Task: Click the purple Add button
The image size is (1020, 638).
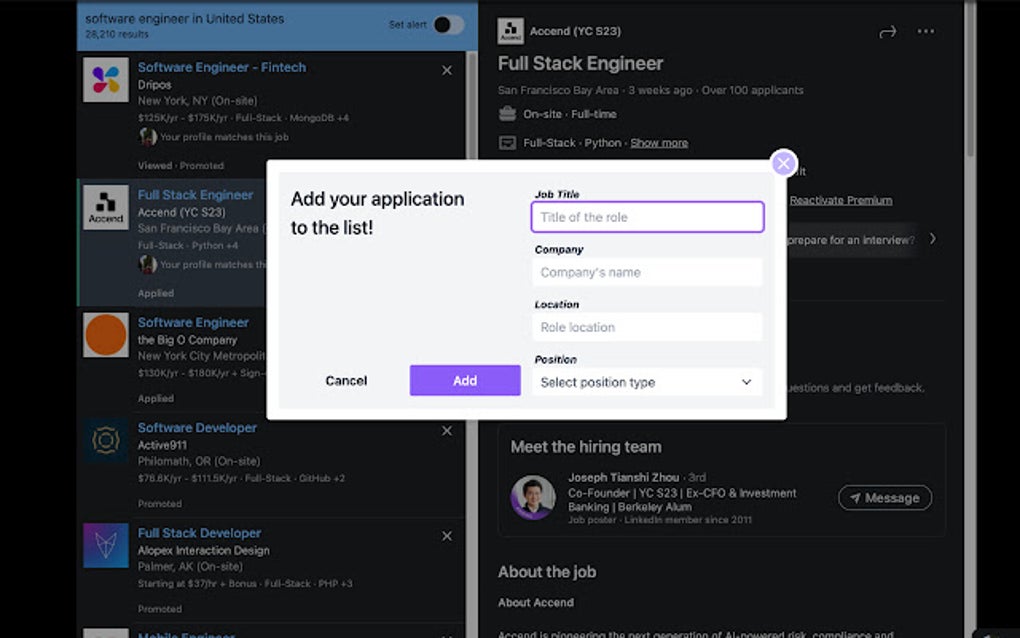Action: coord(464,380)
